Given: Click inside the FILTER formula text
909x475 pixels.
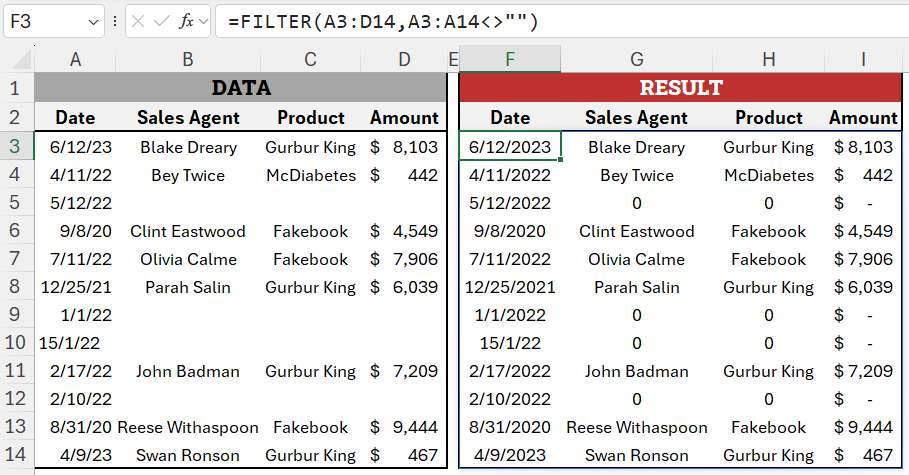Looking at the screenshot, I should 383,22.
